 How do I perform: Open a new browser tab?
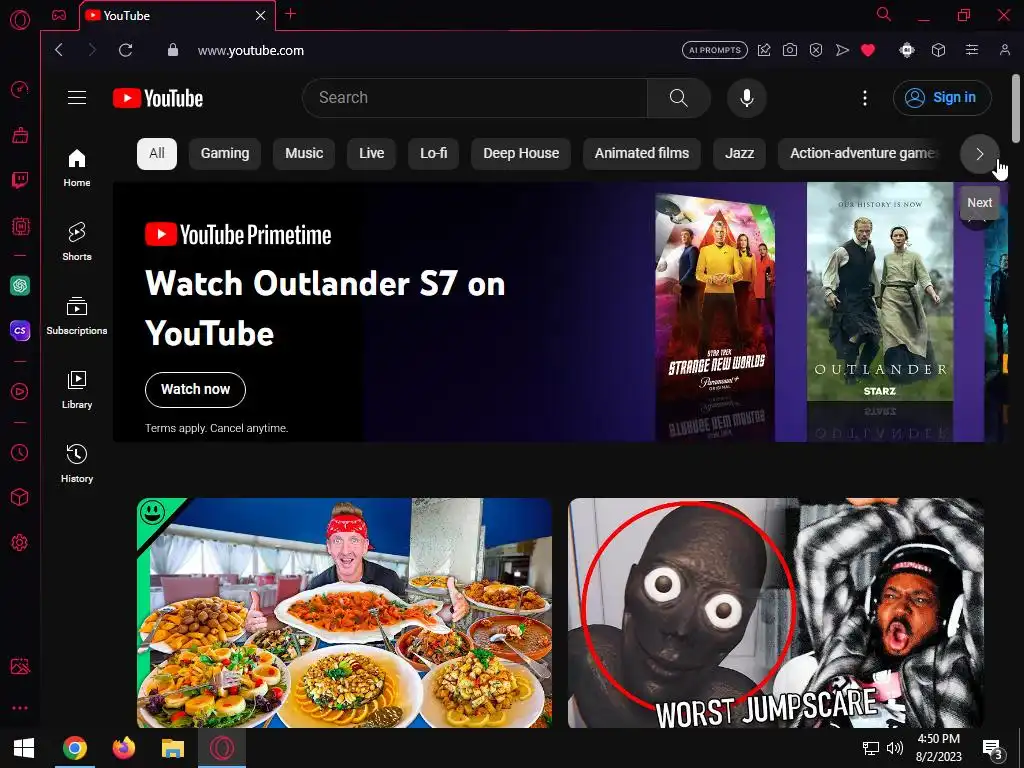coord(291,14)
